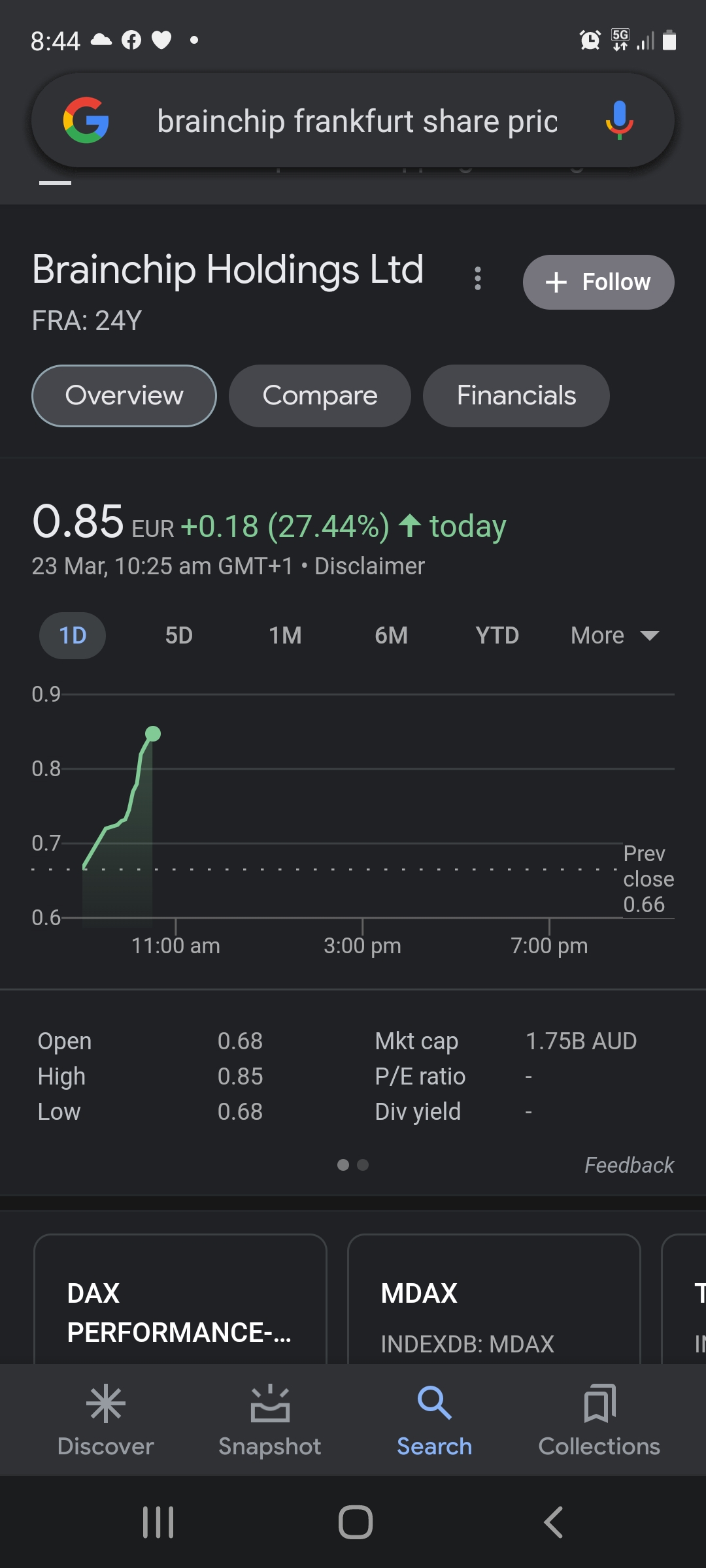Viewport: 706px width, 1568px height.
Task: Tap the Brainchip Holdings Ltd title
Action: (x=228, y=270)
